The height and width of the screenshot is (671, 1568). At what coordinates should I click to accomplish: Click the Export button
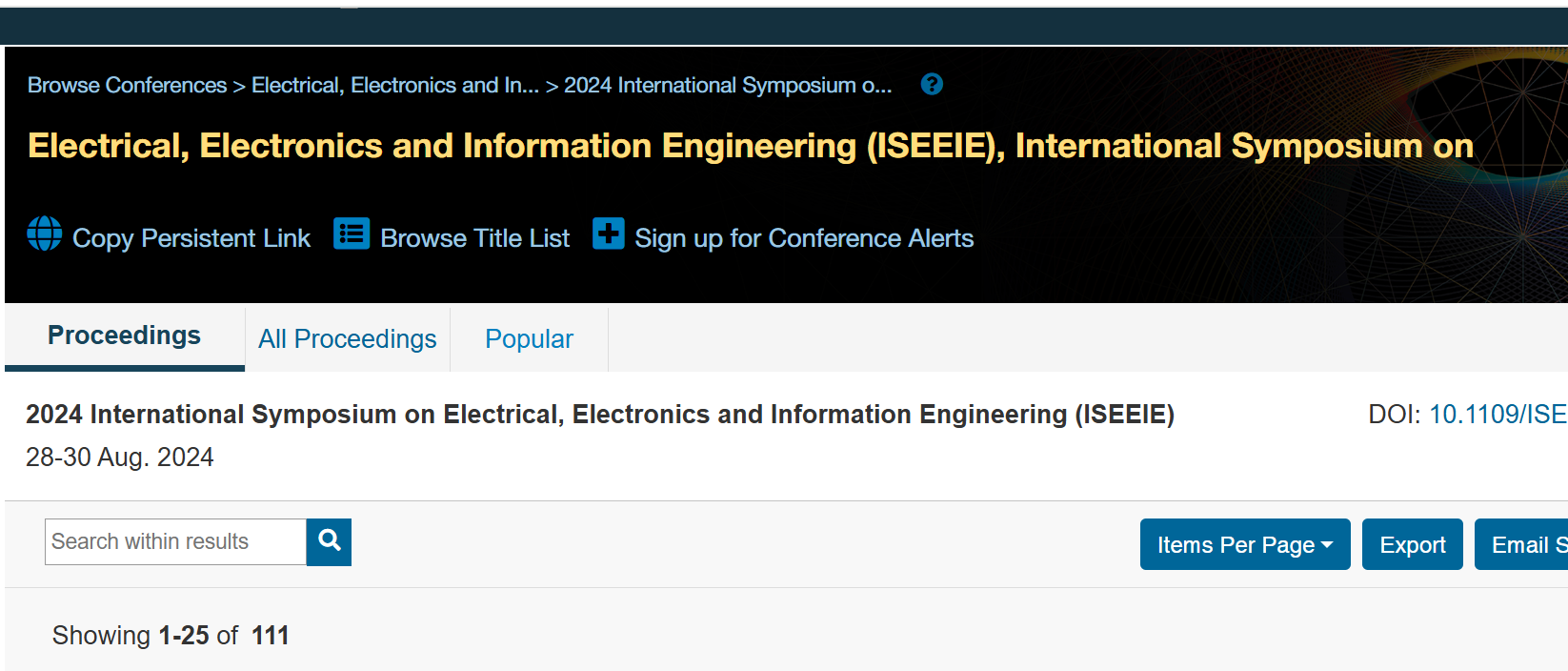coord(1412,544)
